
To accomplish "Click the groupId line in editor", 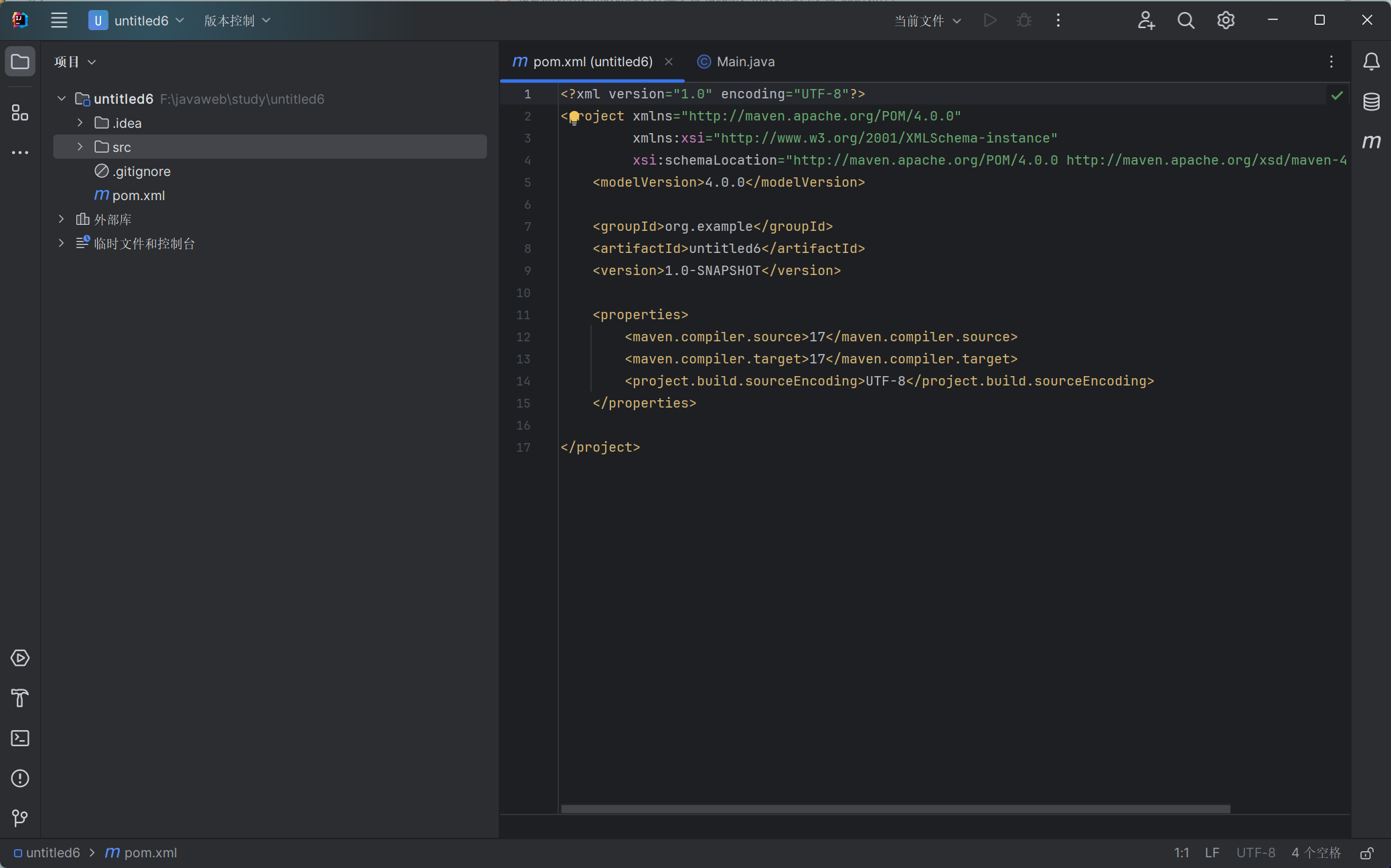I will (713, 226).
